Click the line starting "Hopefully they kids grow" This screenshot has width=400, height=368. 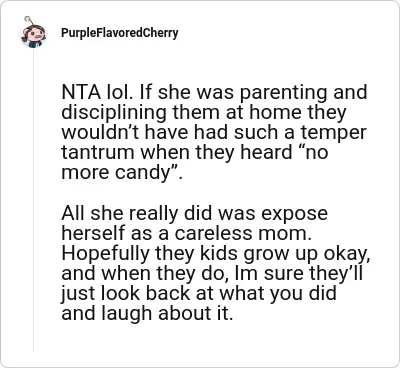216,254
